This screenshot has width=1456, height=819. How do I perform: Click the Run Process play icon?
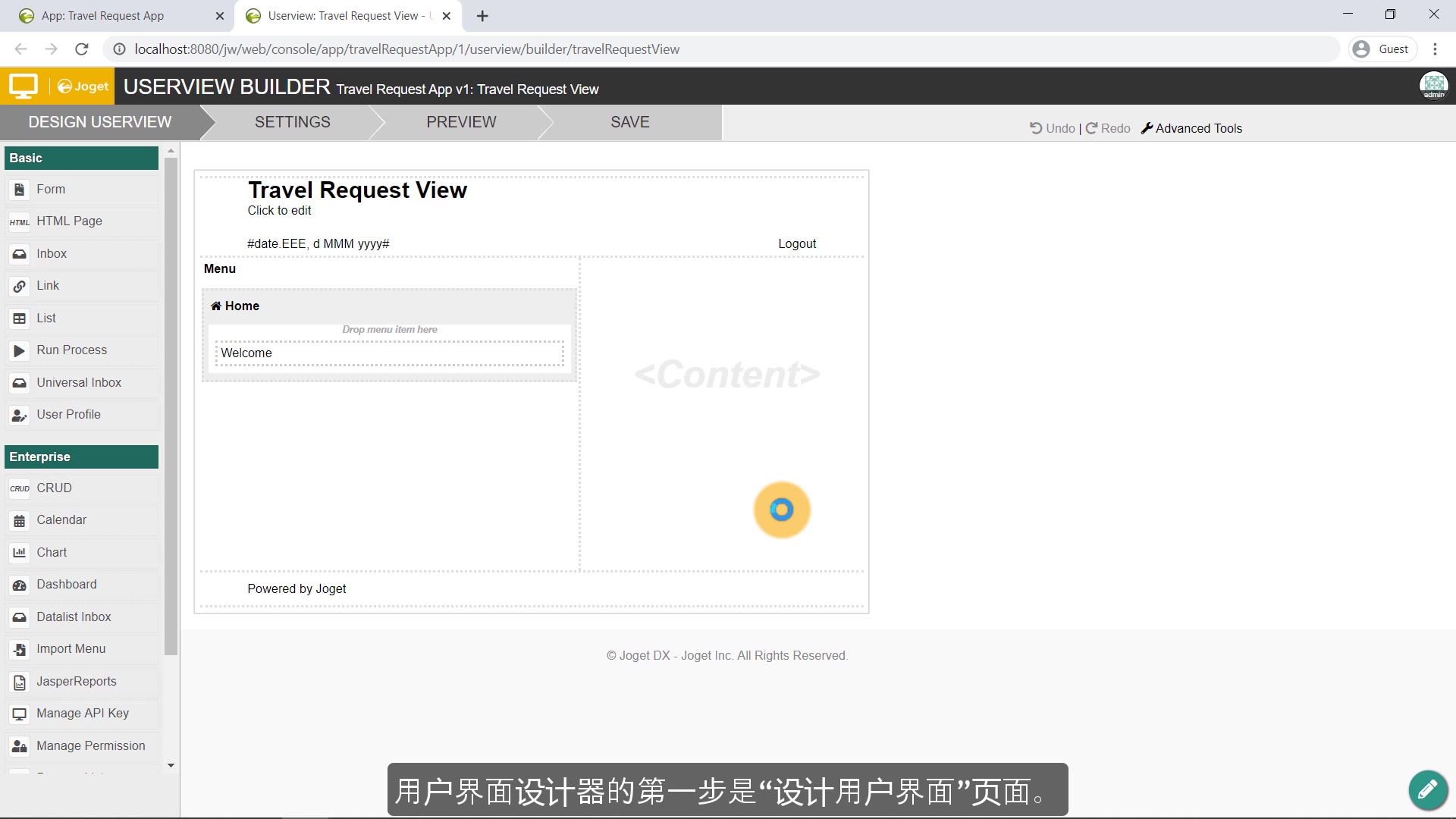point(20,350)
